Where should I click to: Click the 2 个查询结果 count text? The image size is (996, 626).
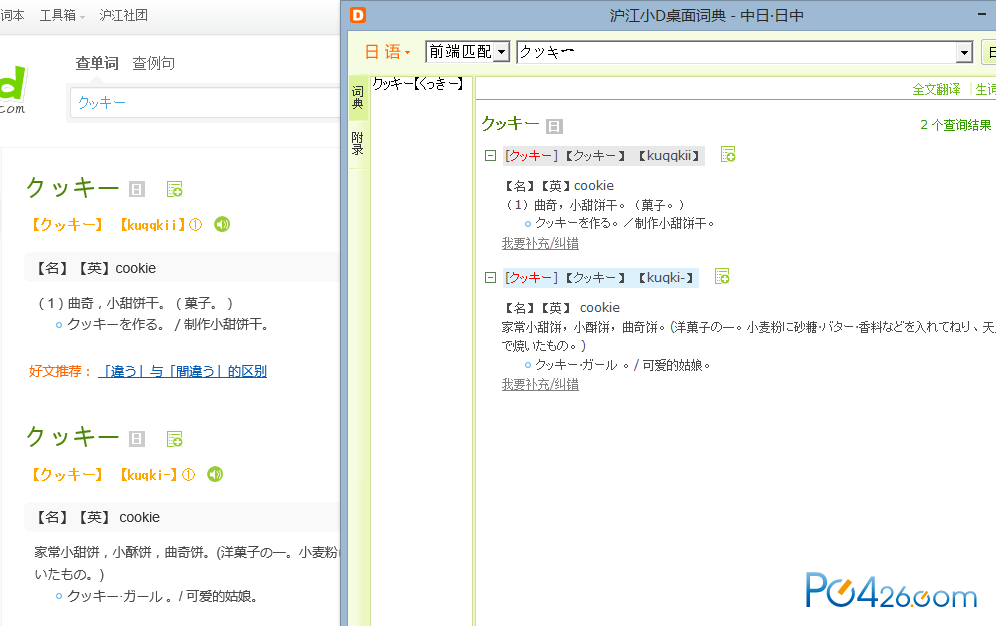[956, 125]
